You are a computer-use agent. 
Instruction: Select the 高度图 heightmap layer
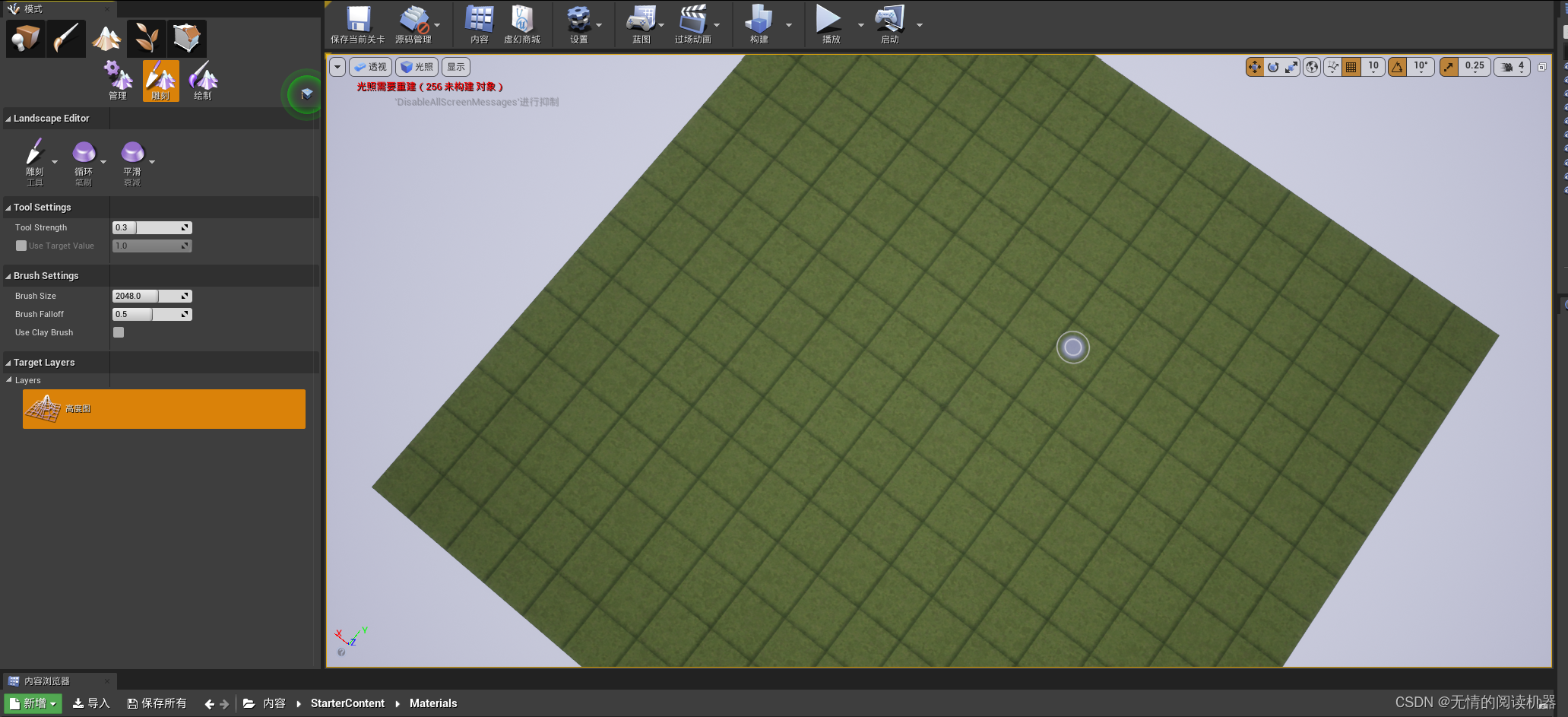point(164,409)
